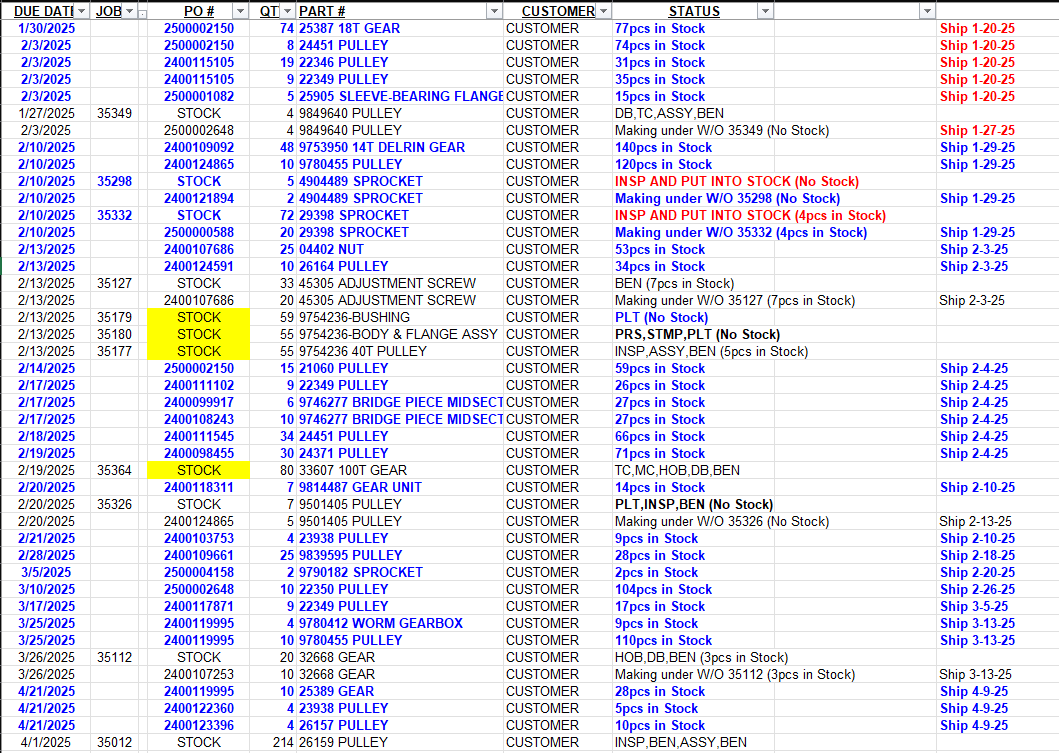The image size is (1059, 753).
Task: Click status HOB,DB,BEN (3pcs in Stock)
Action: tap(701, 658)
